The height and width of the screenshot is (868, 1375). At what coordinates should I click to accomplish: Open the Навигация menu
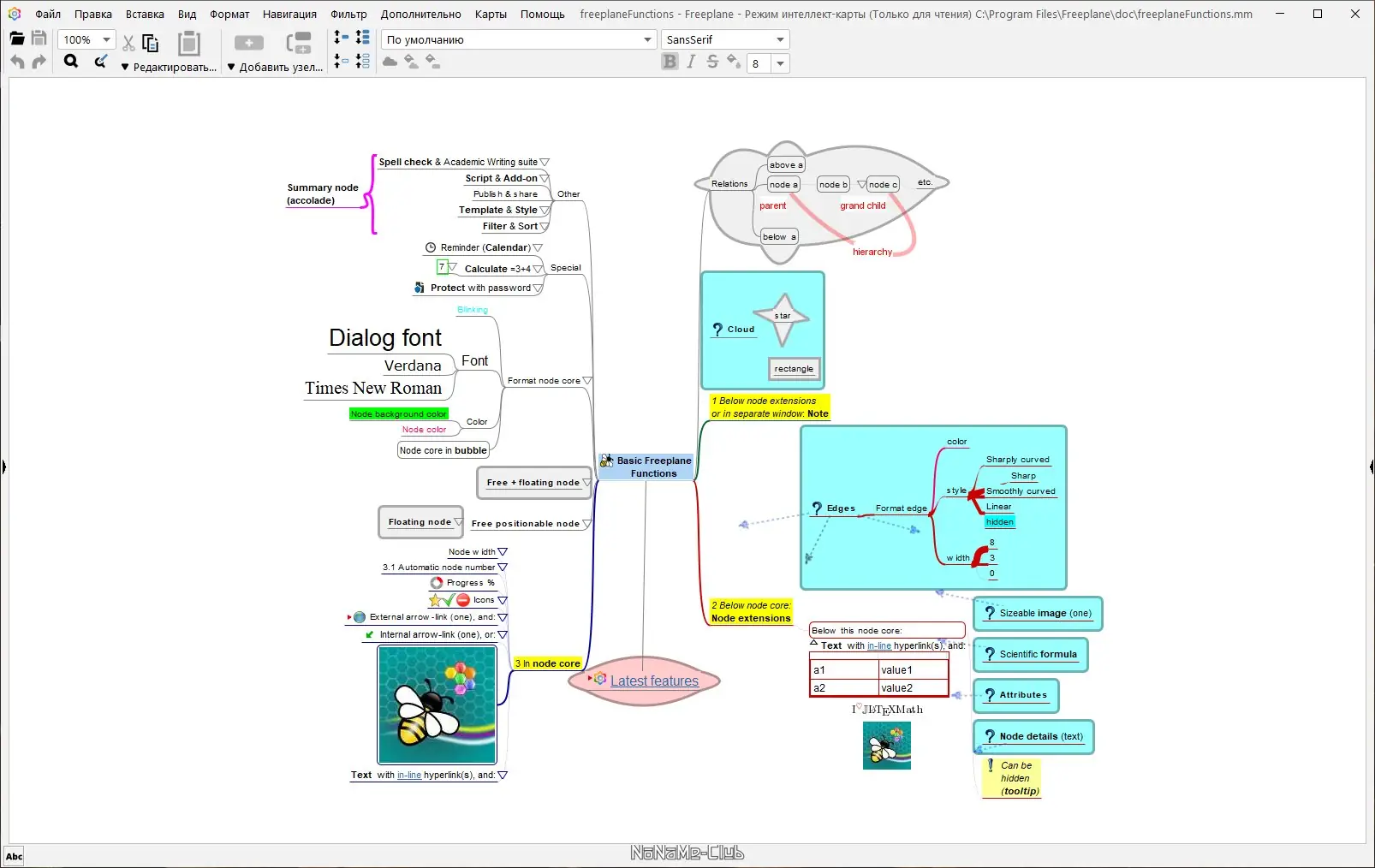point(289,14)
